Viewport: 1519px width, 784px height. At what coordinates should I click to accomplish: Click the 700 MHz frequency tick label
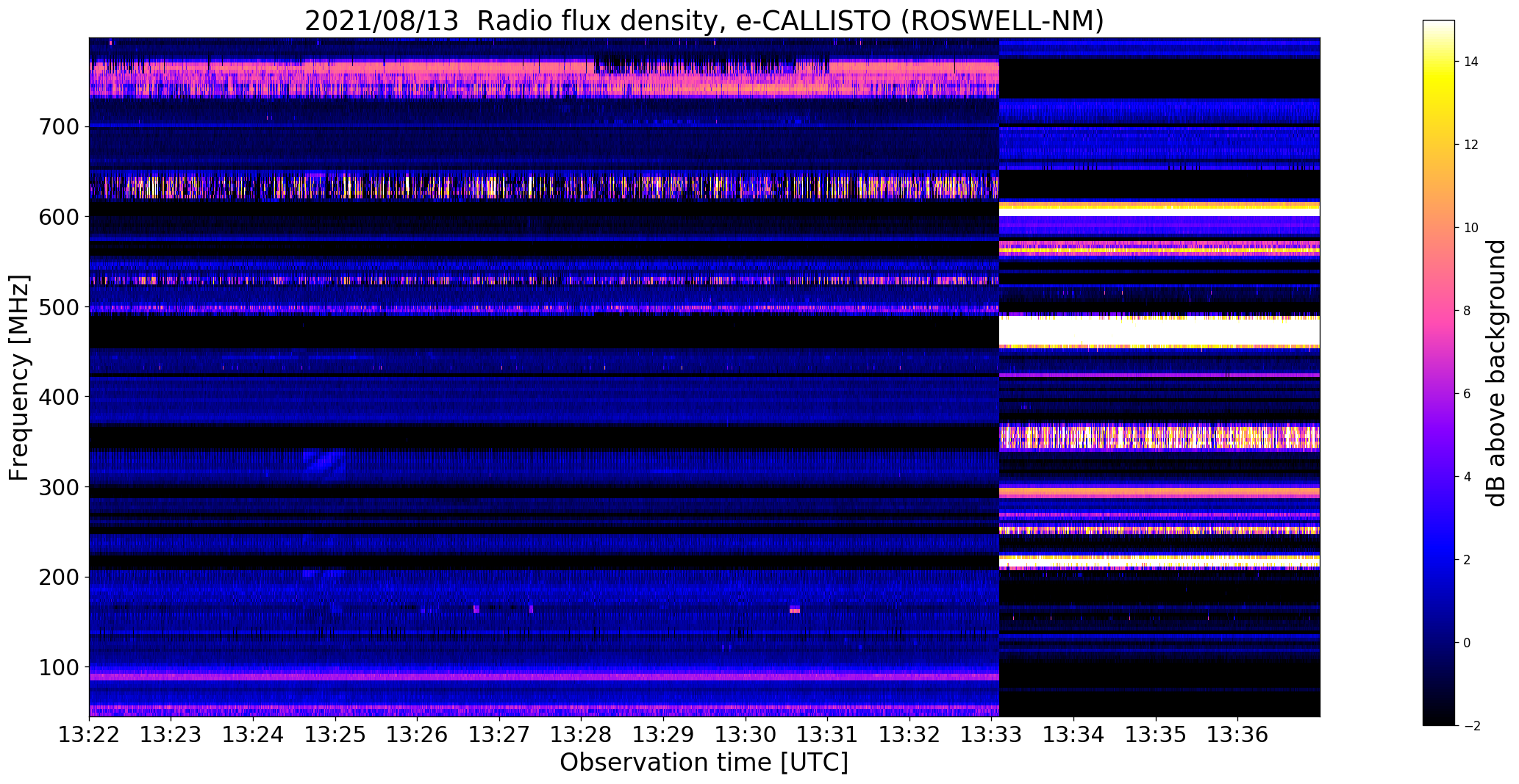tap(58, 126)
